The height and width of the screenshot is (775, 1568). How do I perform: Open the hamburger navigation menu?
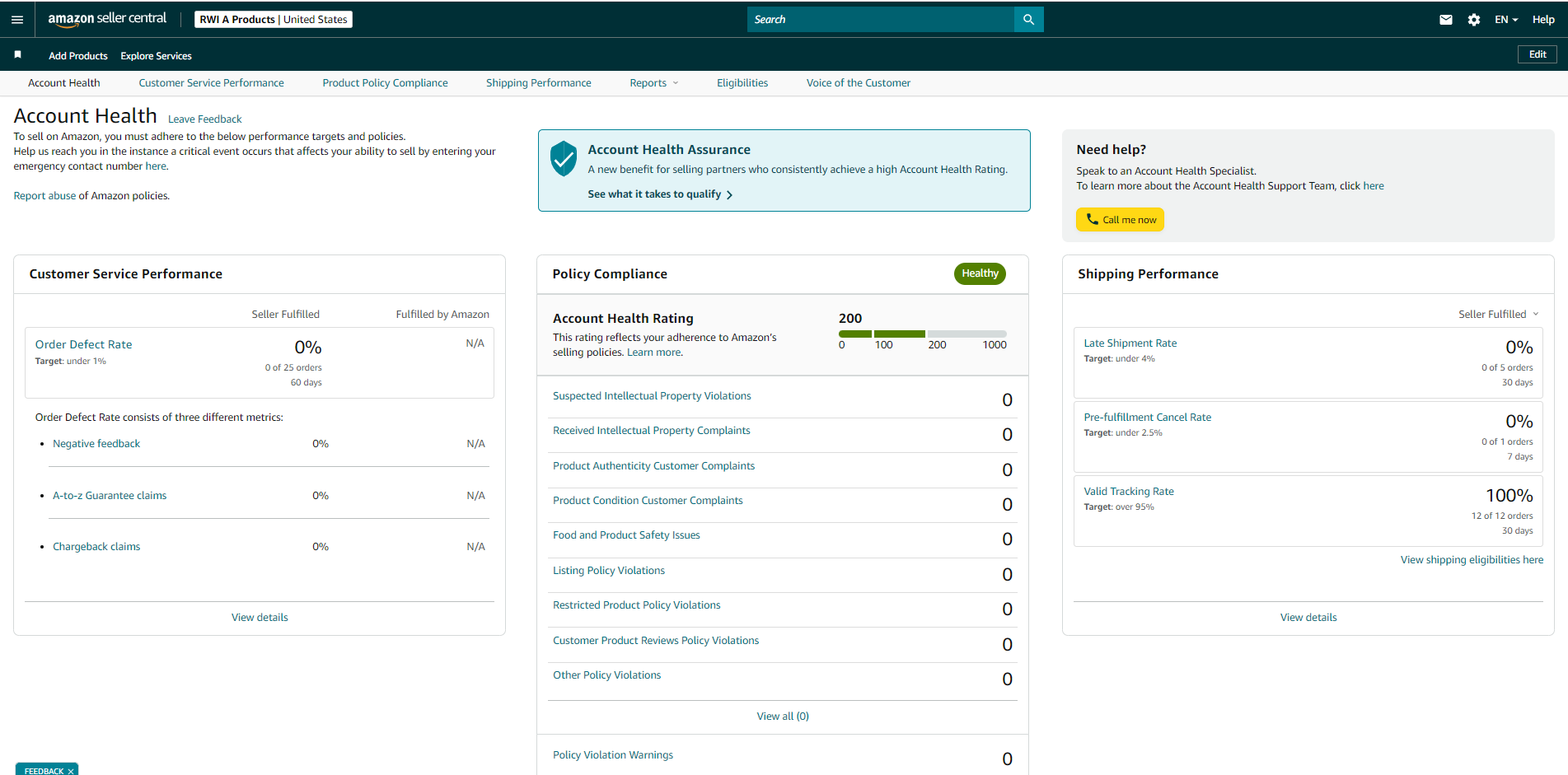pos(17,20)
